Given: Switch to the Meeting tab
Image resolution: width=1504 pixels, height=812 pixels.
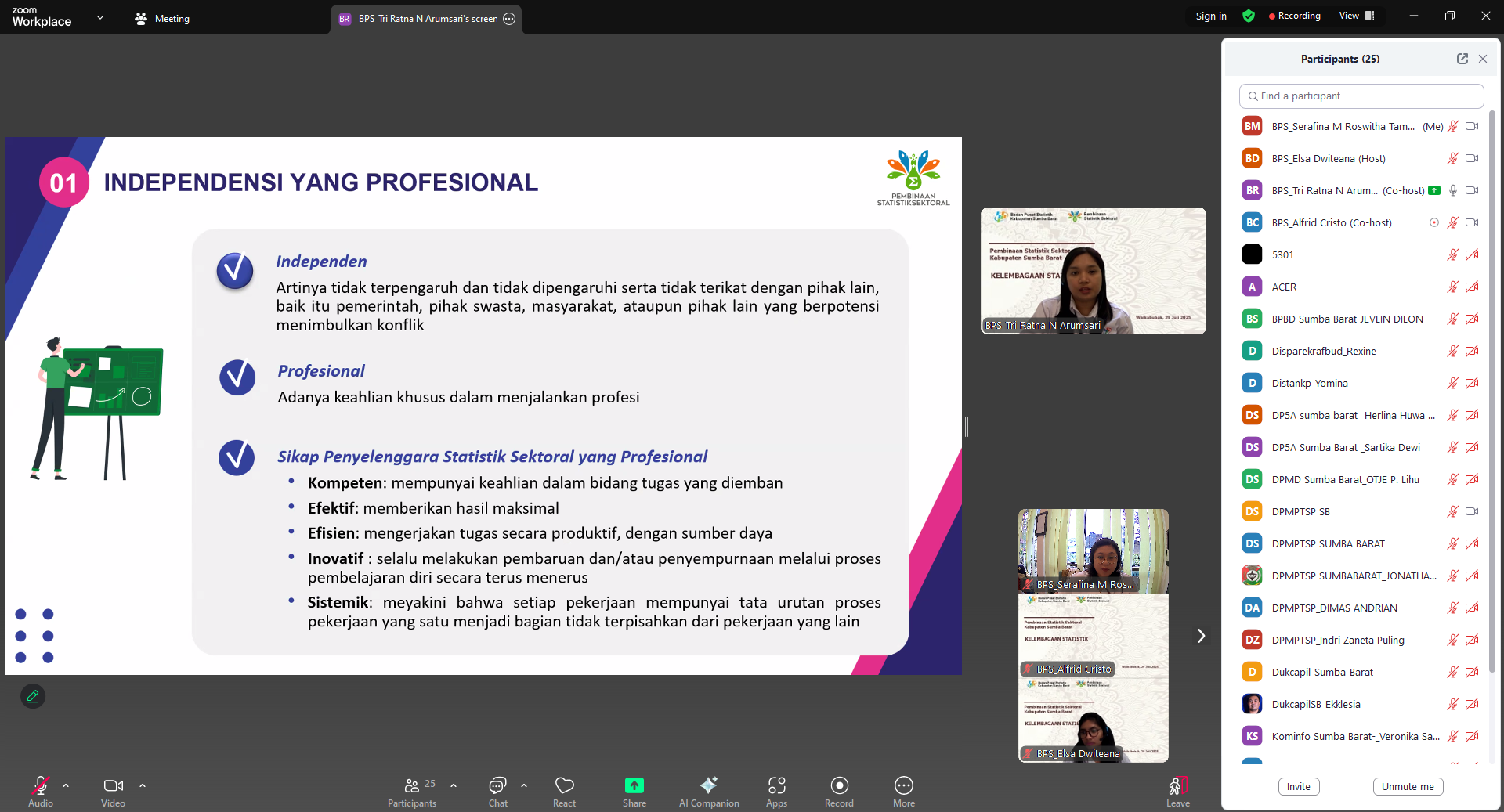Looking at the screenshot, I should (162, 19).
